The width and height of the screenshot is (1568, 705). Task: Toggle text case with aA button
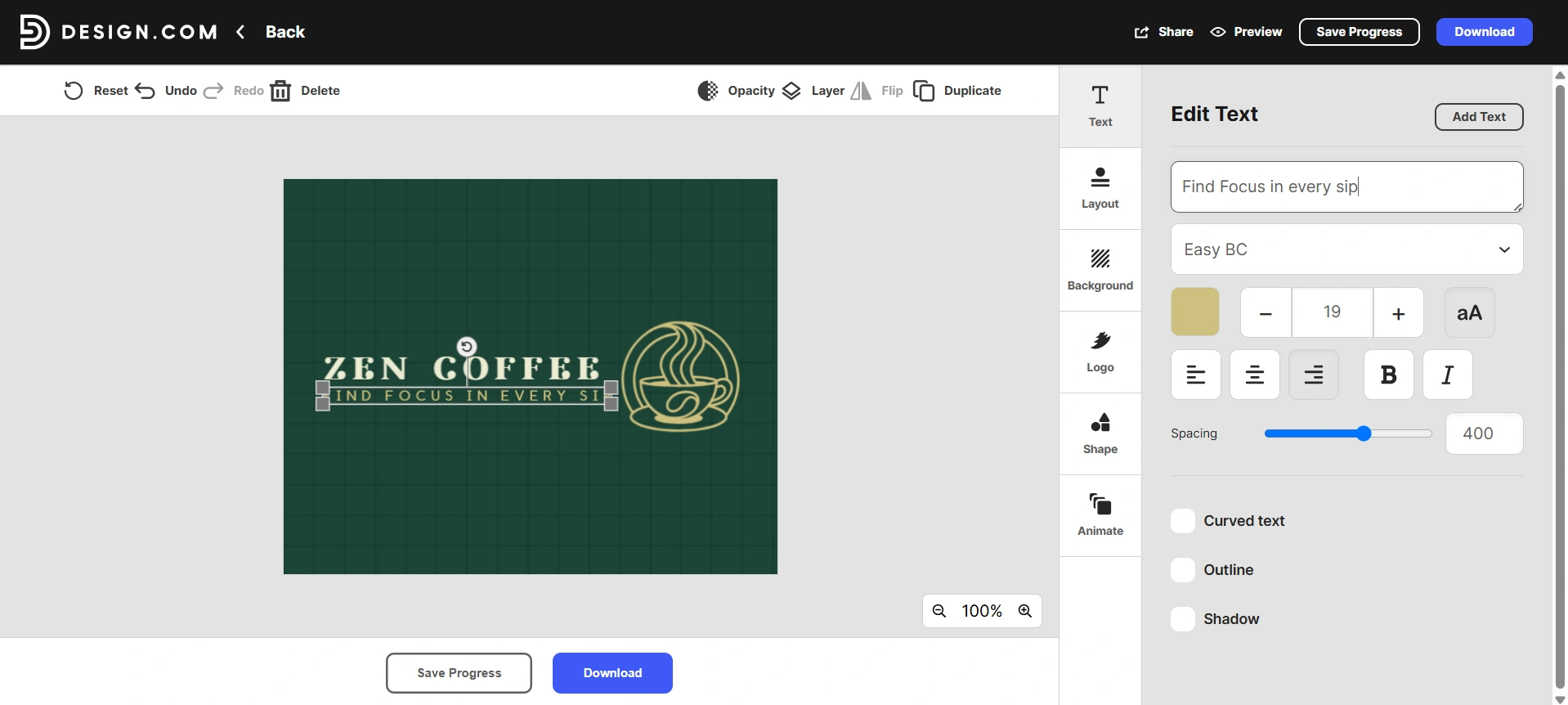[x=1470, y=312]
